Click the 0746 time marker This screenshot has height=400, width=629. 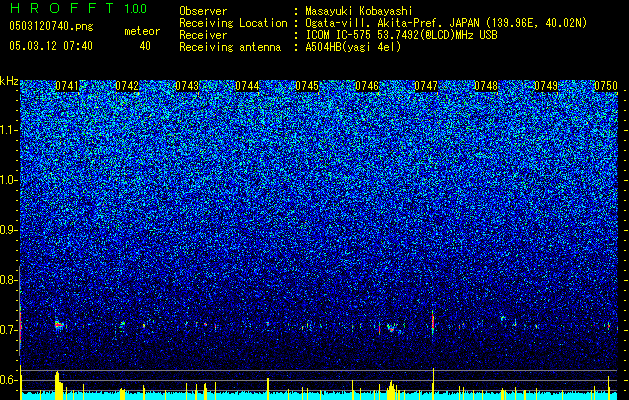click(x=367, y=86)
